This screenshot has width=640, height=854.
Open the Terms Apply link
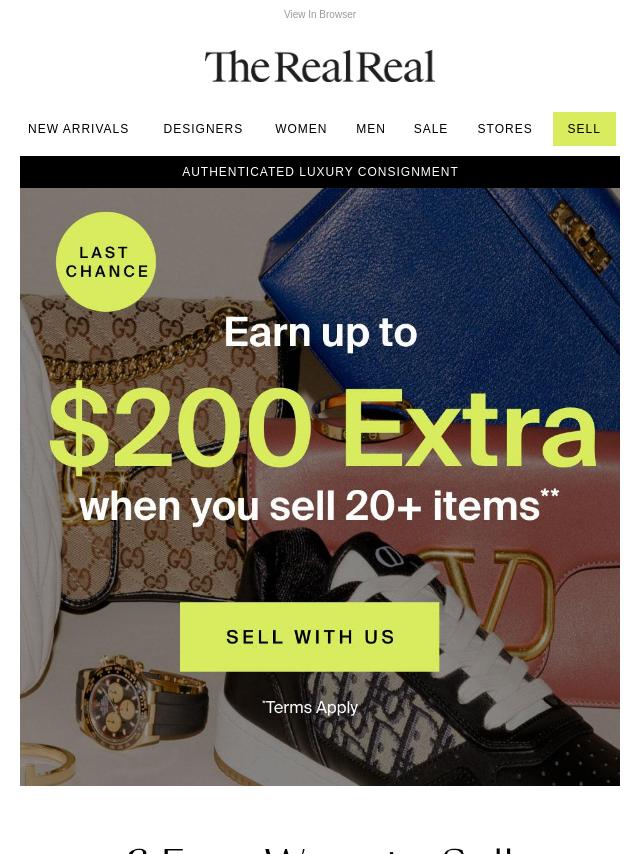(x=310, y=707)
